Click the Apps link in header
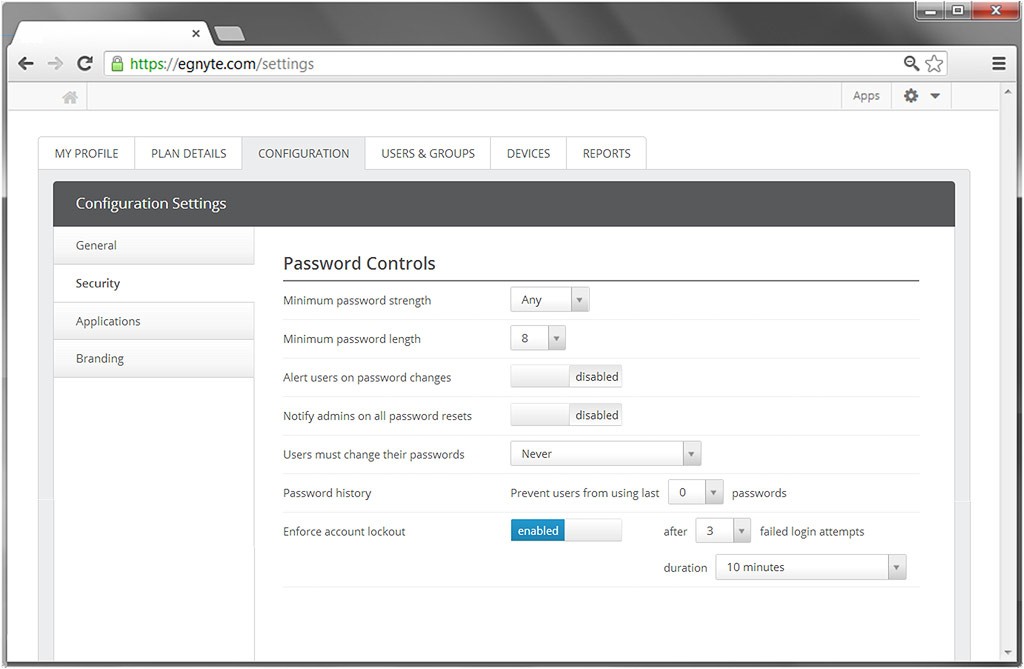This screenshot has width=1024, height=669. pos(866,96)
